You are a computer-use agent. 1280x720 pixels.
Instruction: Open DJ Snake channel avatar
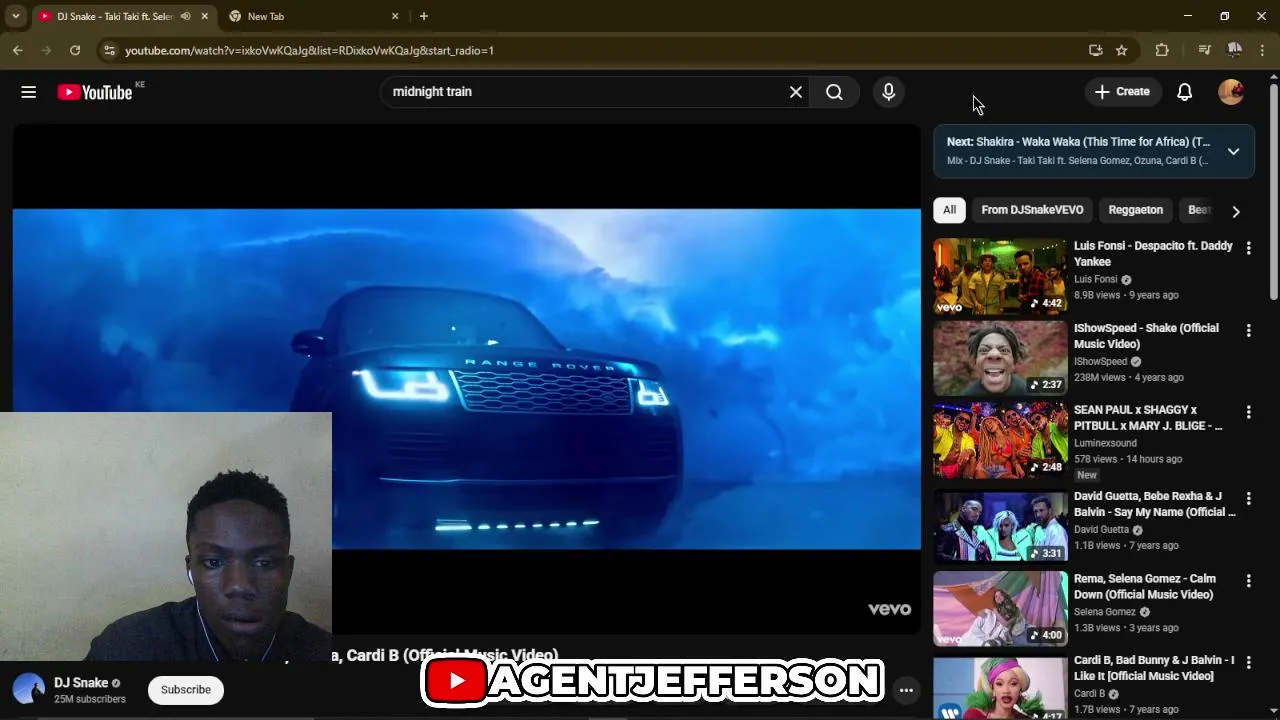tap(29, 690)
